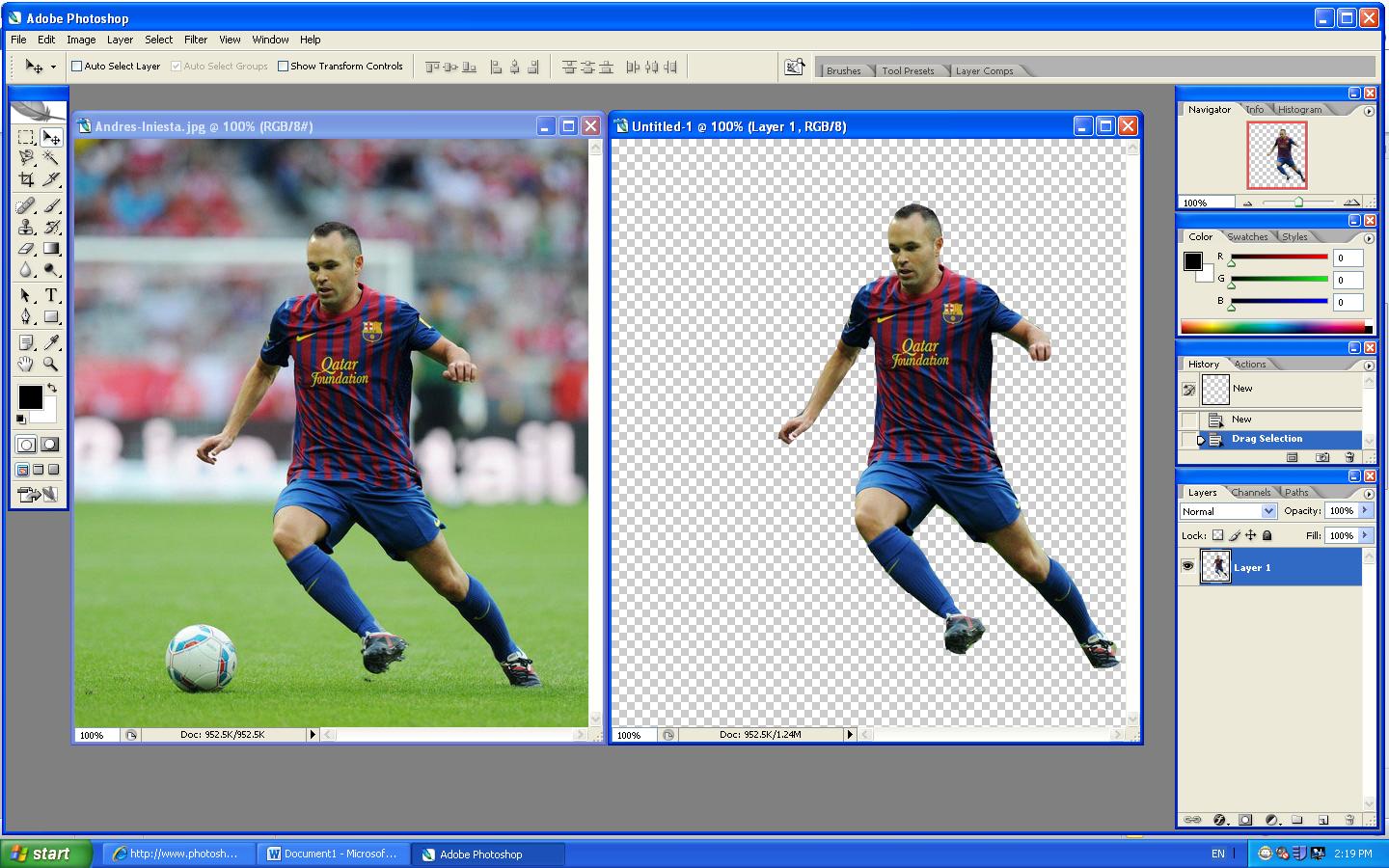The width and height of the screenshot is (1389, 868).
Task: Select the Rectangular Marquee tool
Action: pos(26,137)
